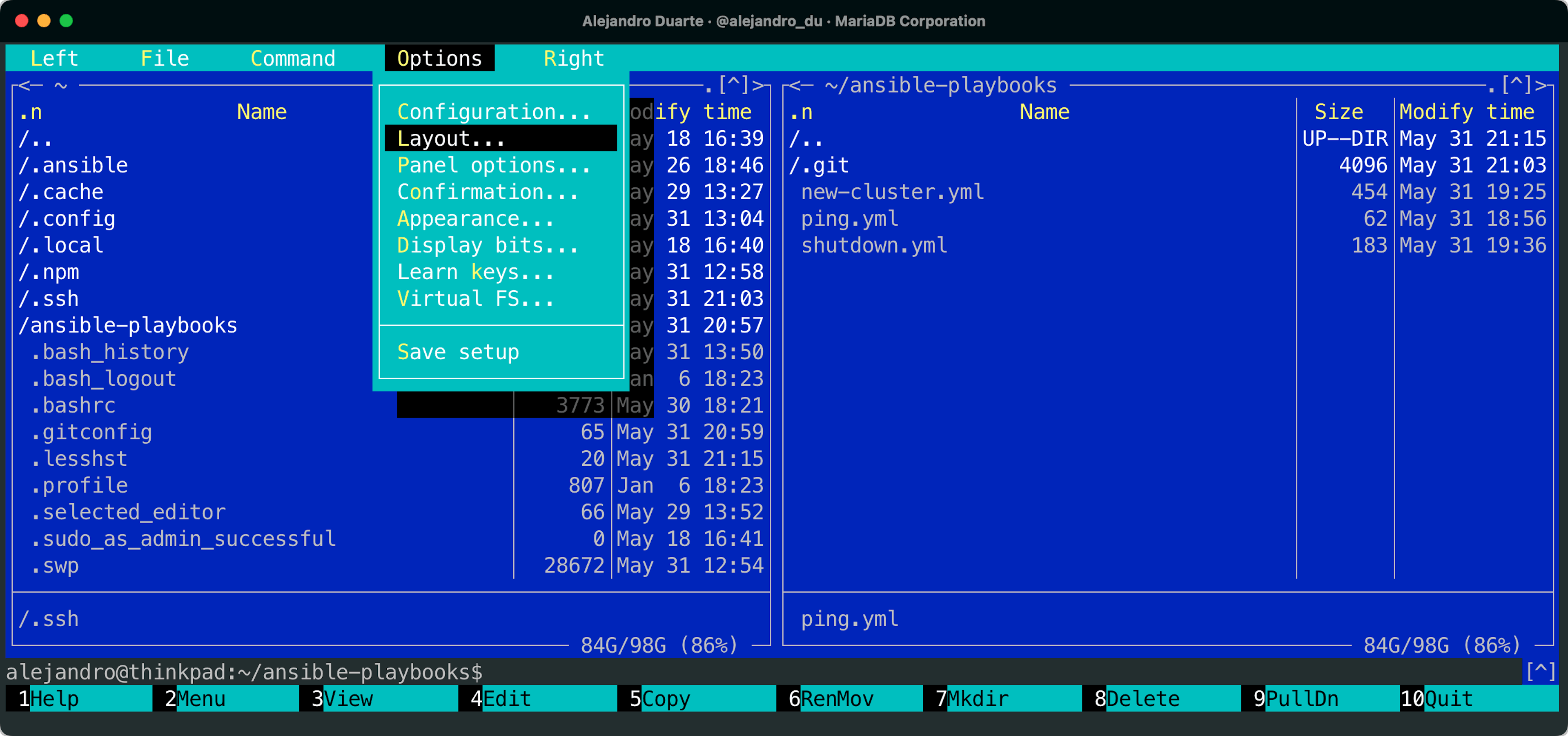Open the /.git directory in right panel
Viewport: 1568px width, 736px height.
(x=819, y=165)
